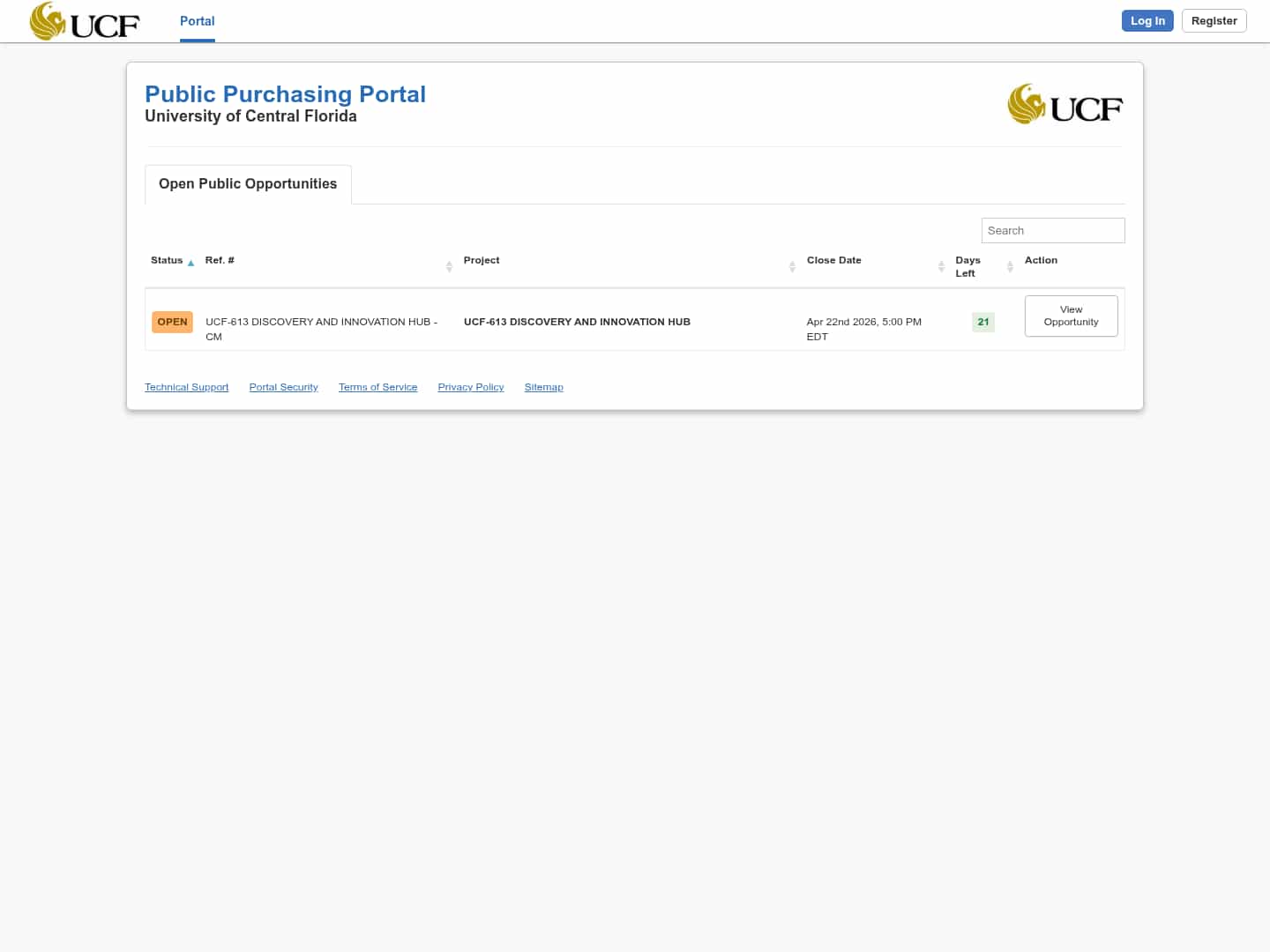Click the sort arrows next to Days Left
Screen dimensions: 1270x952
(1010, 266)
